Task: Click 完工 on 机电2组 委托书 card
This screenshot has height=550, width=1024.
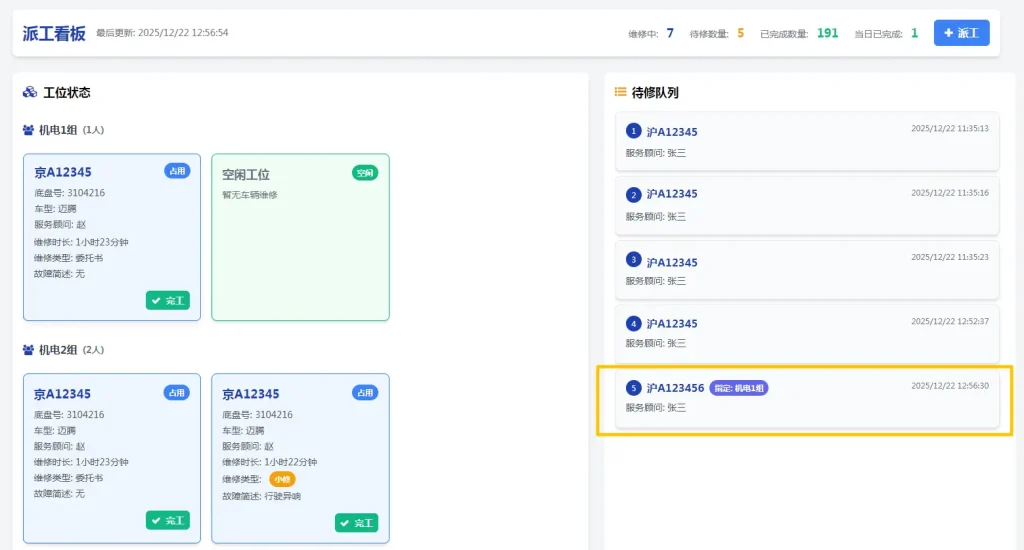Action: [x=168, y=521]
